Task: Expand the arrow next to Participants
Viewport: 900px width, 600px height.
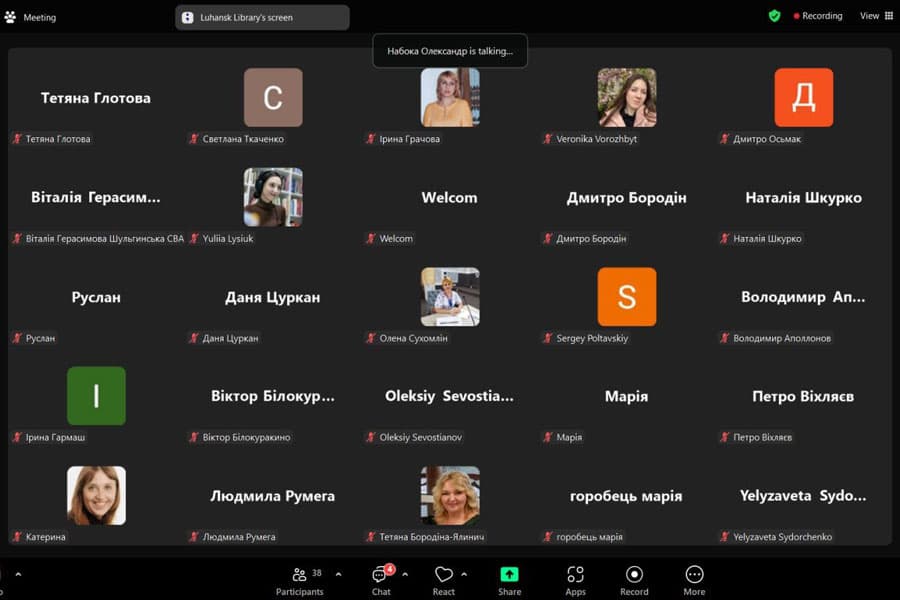Action: 338,574
